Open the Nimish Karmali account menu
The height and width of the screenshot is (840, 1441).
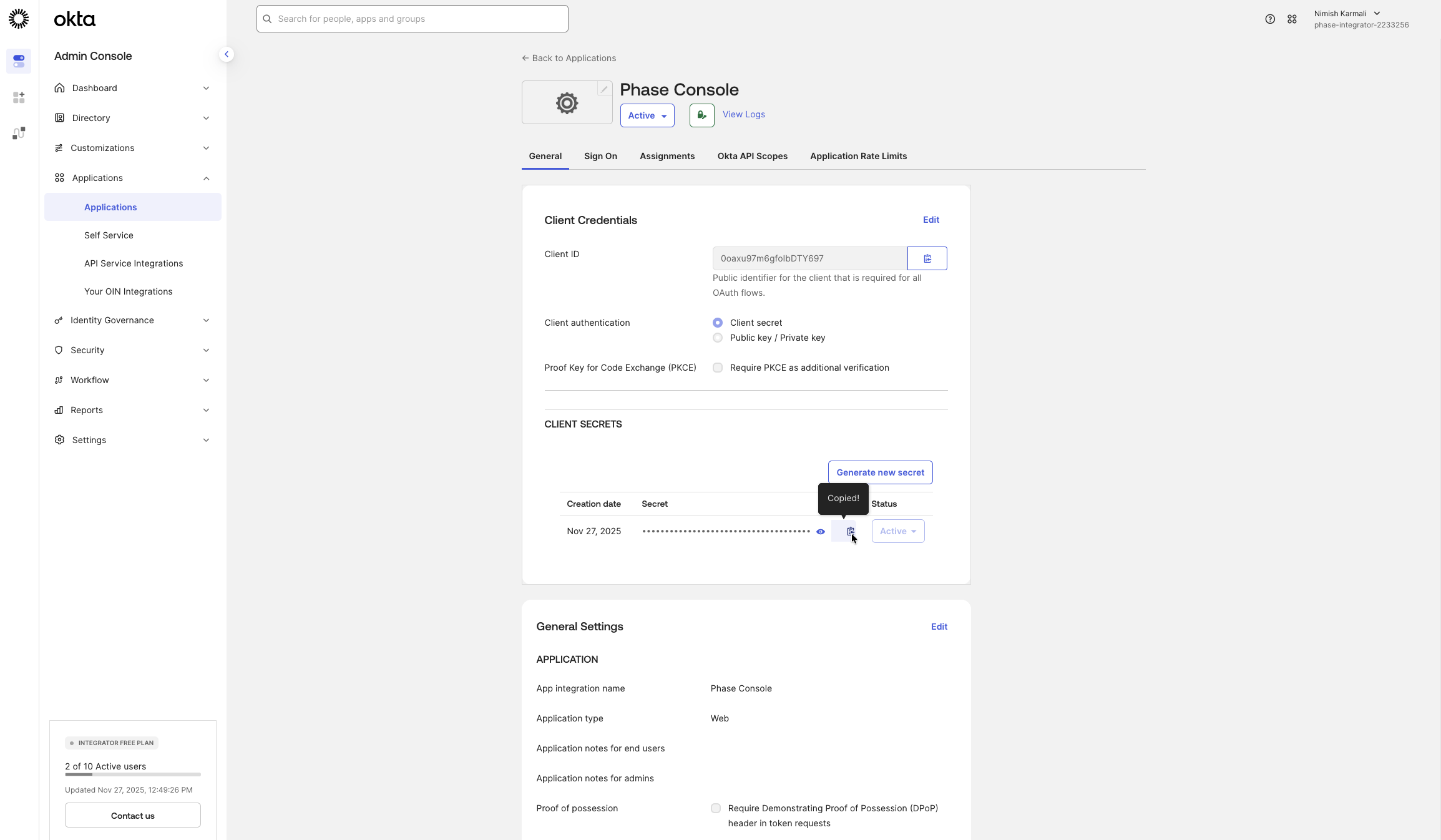1361,19
